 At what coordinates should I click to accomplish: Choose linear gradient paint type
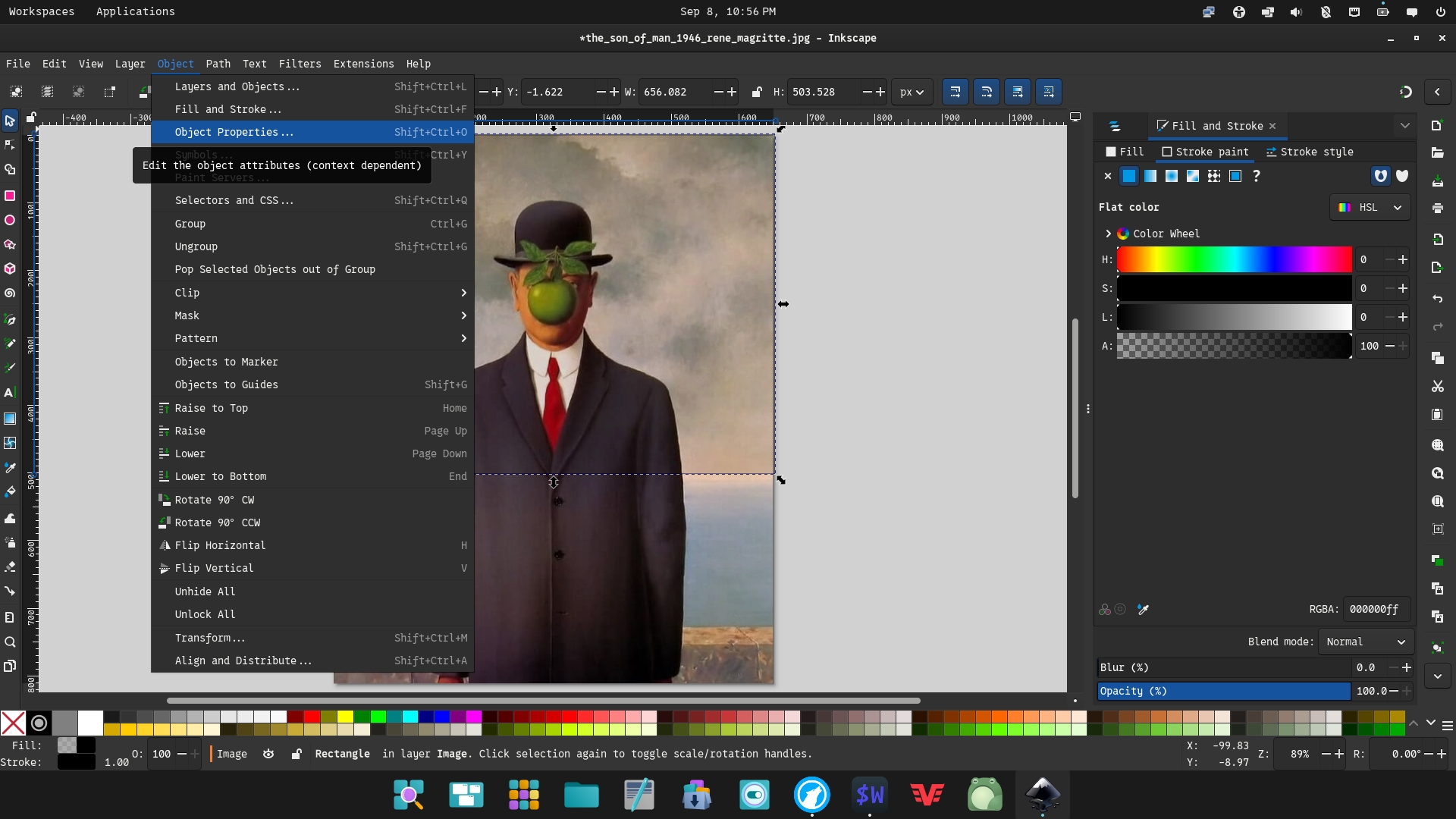click(x=1150, y=176)
